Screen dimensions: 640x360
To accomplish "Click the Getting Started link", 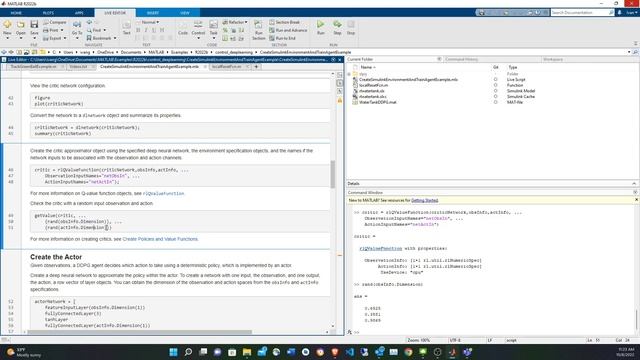I will (x=424, y=200).
